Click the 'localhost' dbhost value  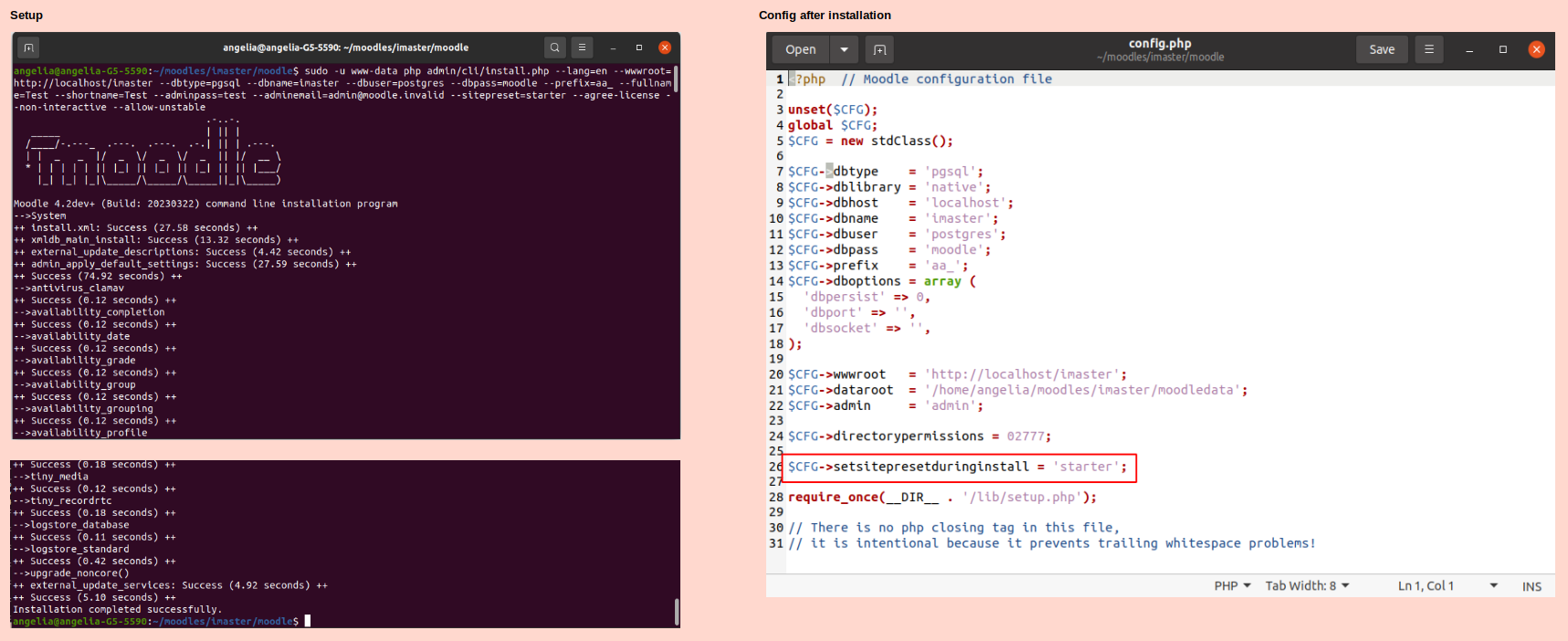tap(968, 203)
